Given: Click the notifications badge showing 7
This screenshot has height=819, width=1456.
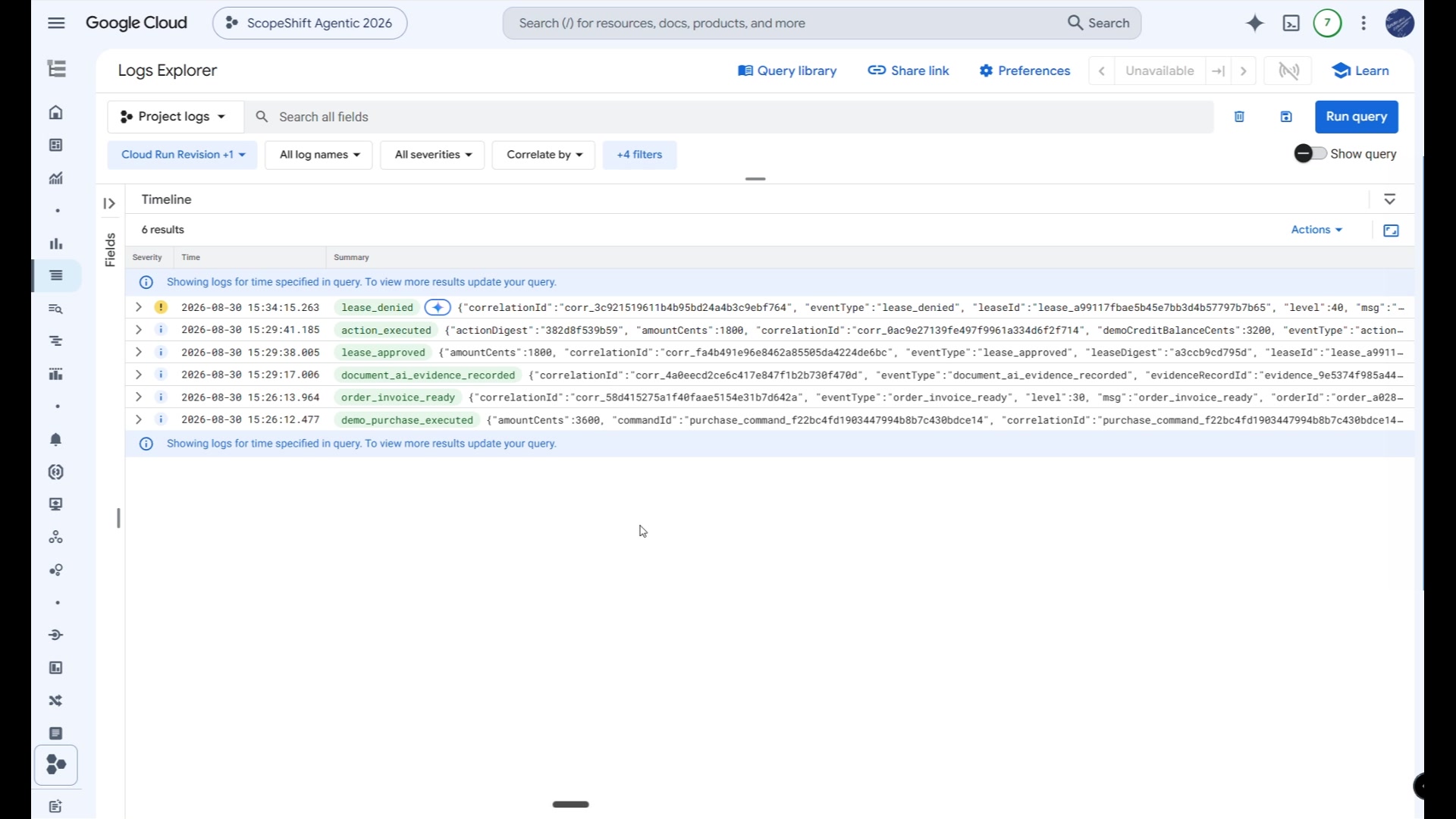Looking at the screenshot, I should coord(1327,24).
